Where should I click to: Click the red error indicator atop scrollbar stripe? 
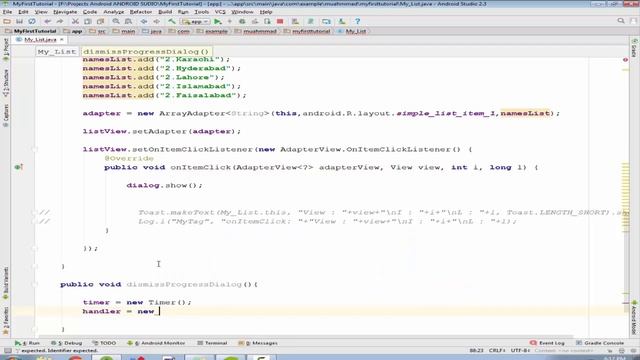point(625,60)
